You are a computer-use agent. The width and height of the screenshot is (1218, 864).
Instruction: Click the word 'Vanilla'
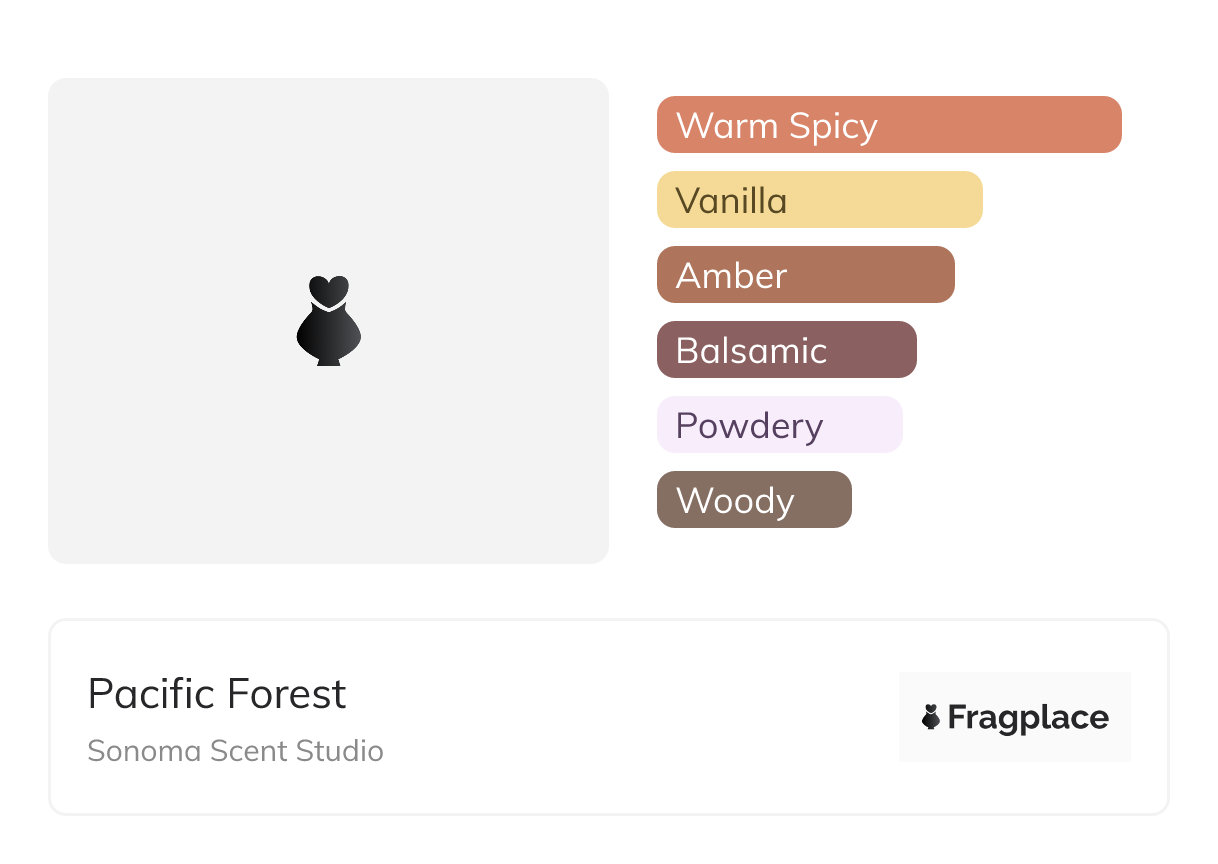731,201
